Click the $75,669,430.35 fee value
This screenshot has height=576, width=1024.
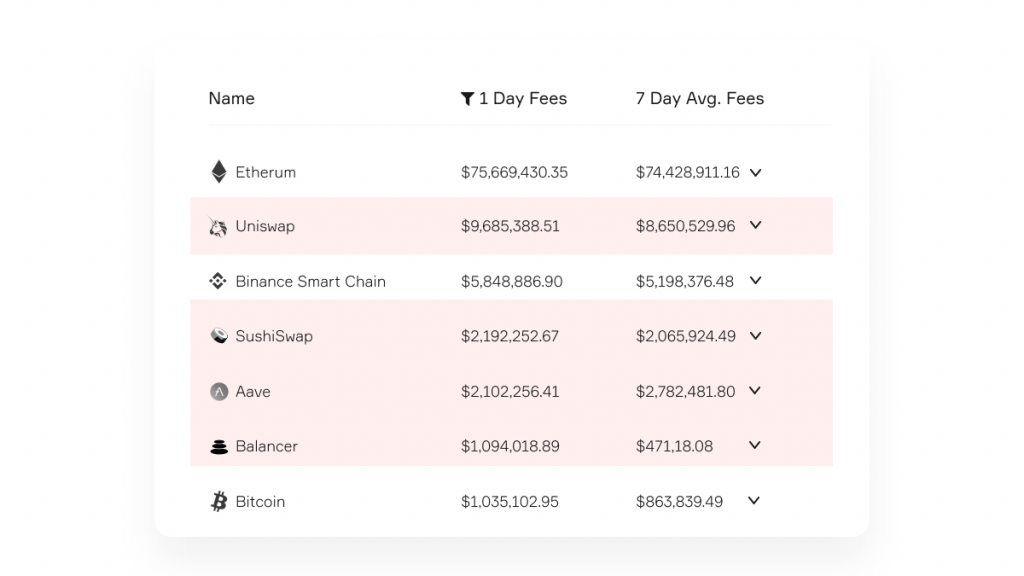(515, 172)
